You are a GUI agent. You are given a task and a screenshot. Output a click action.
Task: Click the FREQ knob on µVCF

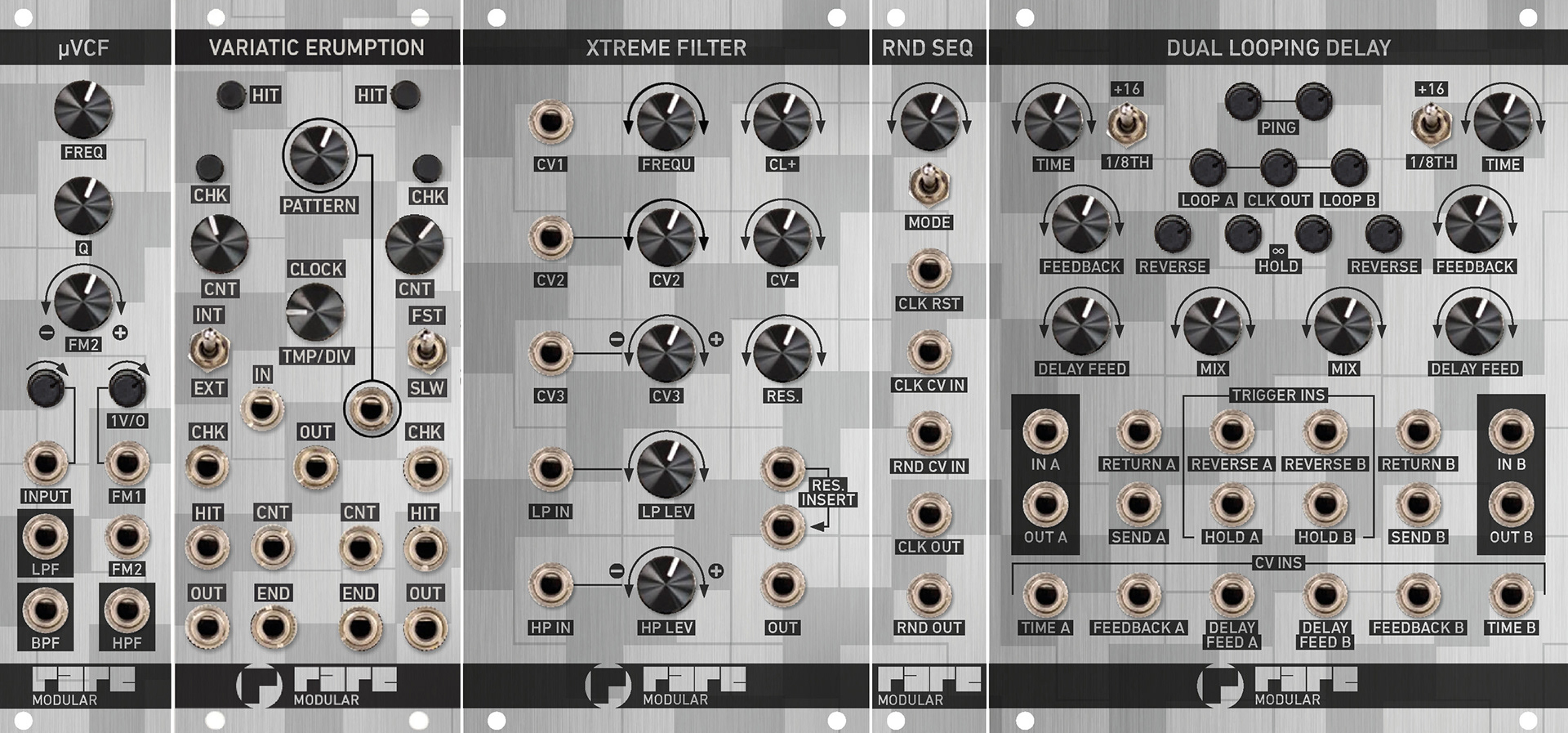83,110
